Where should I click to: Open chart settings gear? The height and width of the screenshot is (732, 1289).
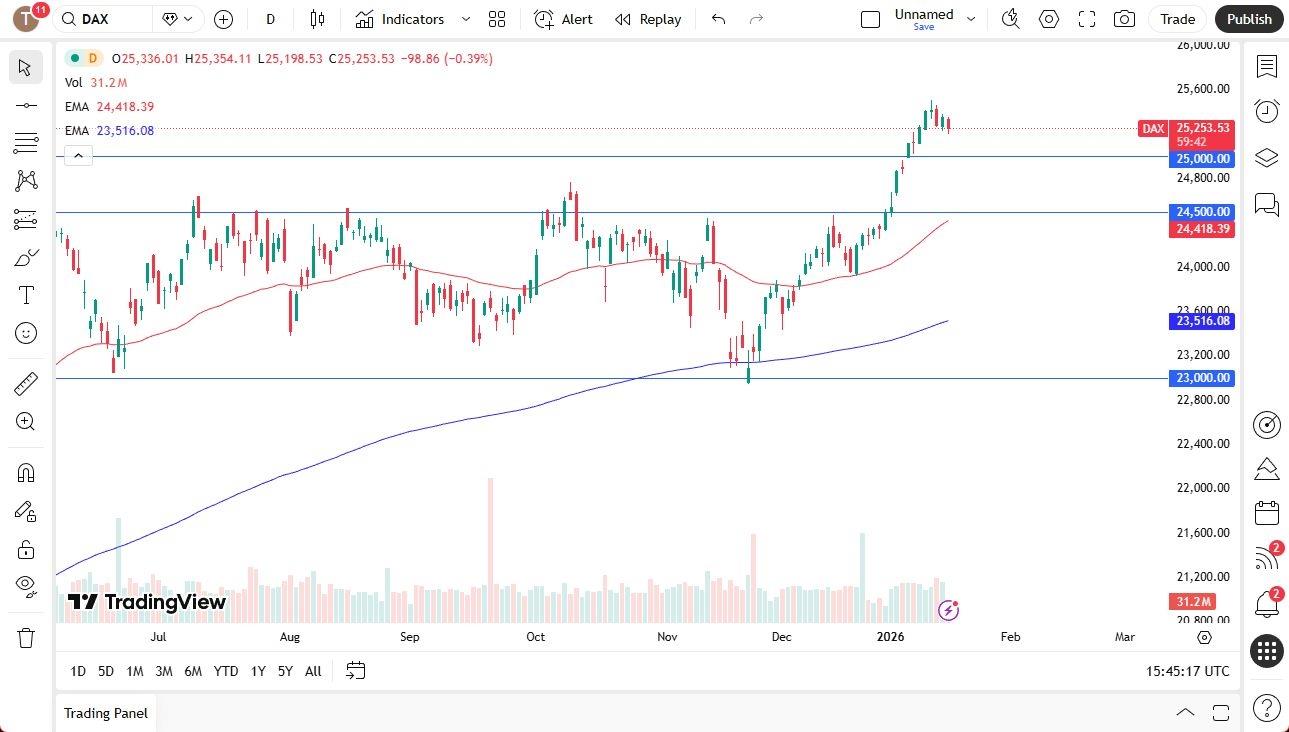click(x=1049, y=19)
